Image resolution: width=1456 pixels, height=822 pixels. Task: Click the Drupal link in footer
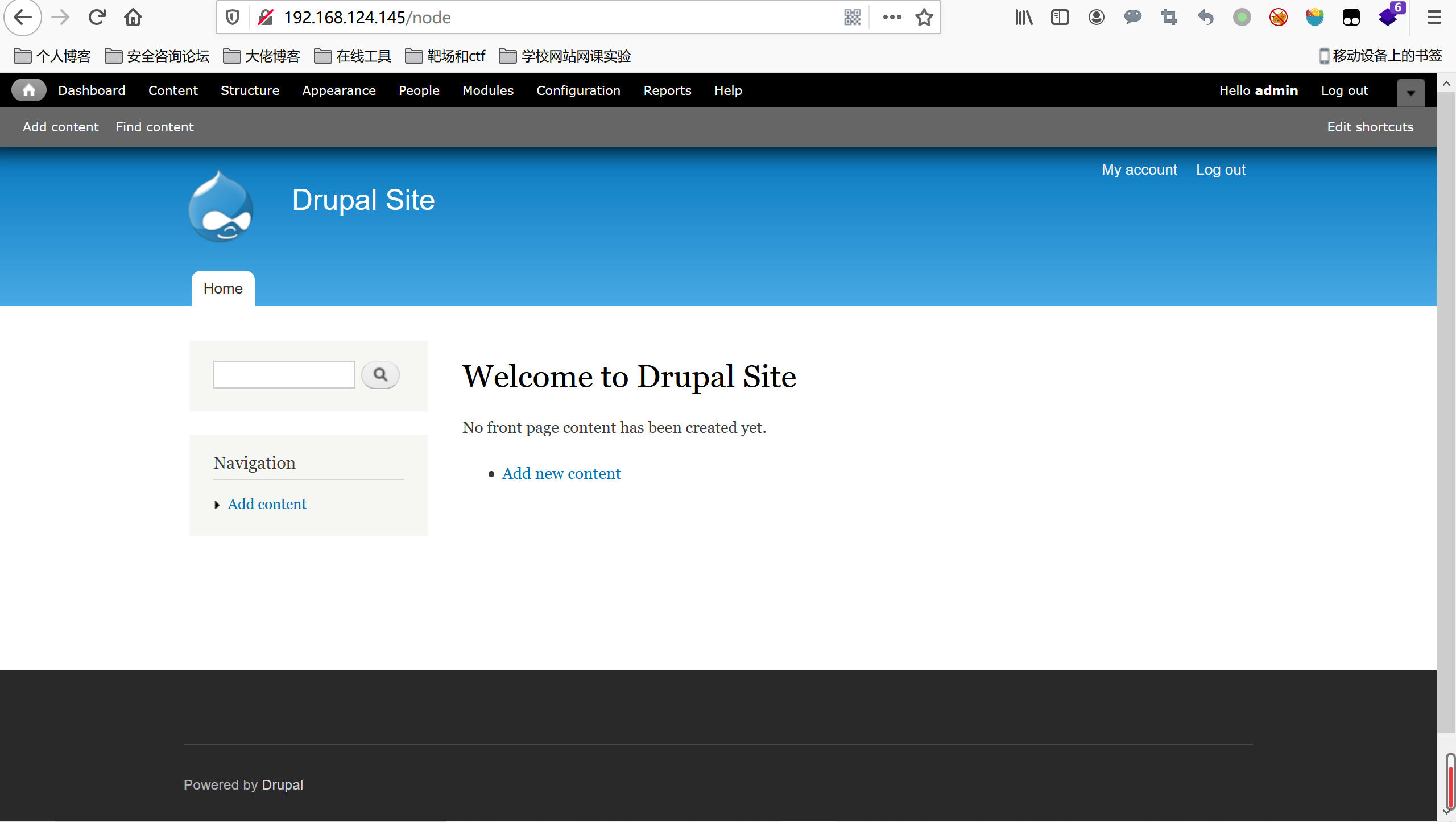click(x=282, y=785)
